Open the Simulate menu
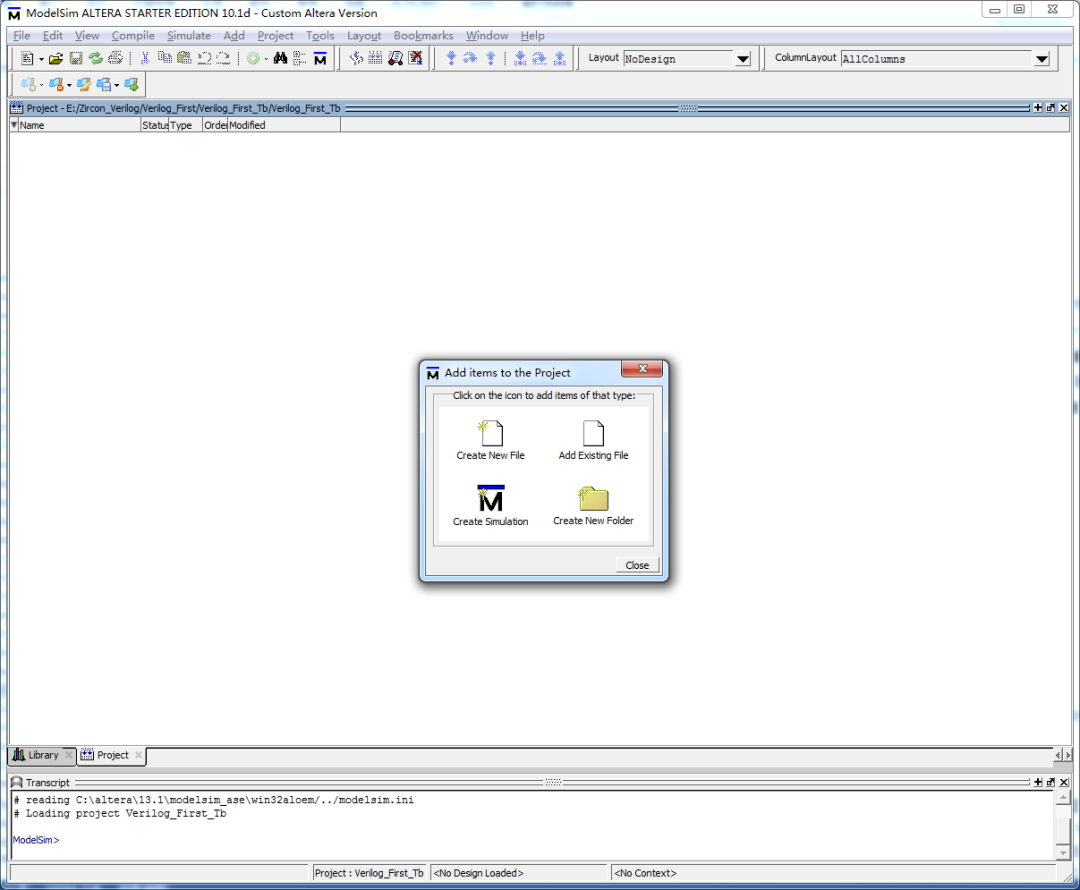Image resolution: width=1080 pixels, height=890 pixels. [189, 35]
